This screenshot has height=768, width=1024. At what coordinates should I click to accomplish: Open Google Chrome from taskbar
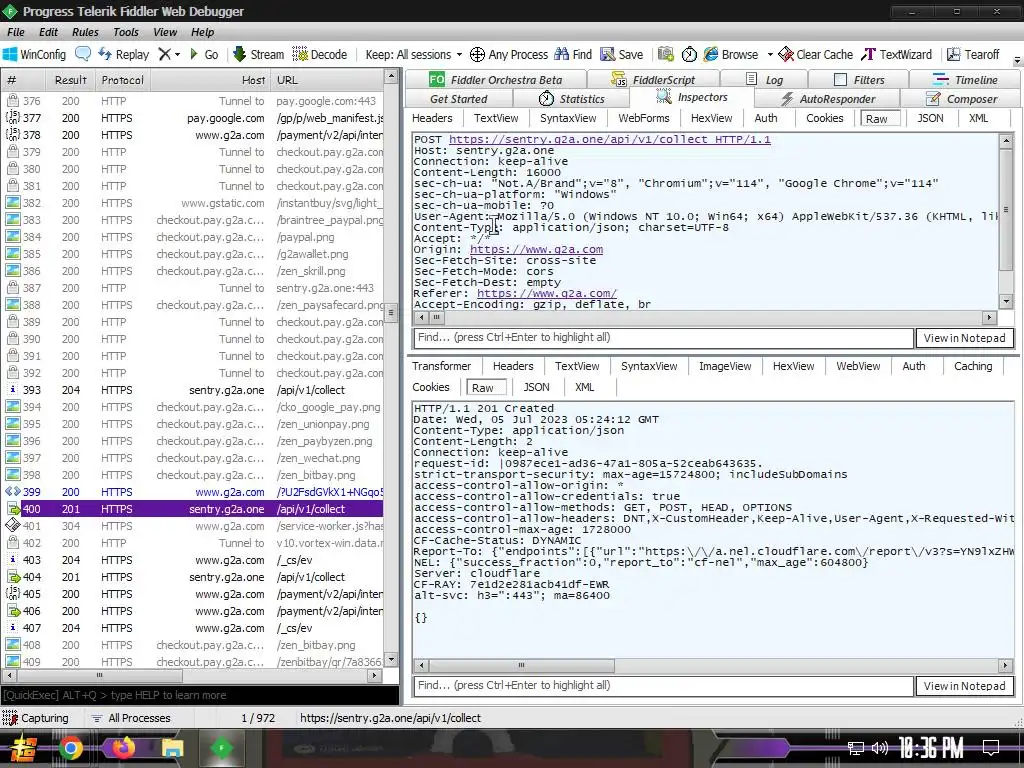71,748
